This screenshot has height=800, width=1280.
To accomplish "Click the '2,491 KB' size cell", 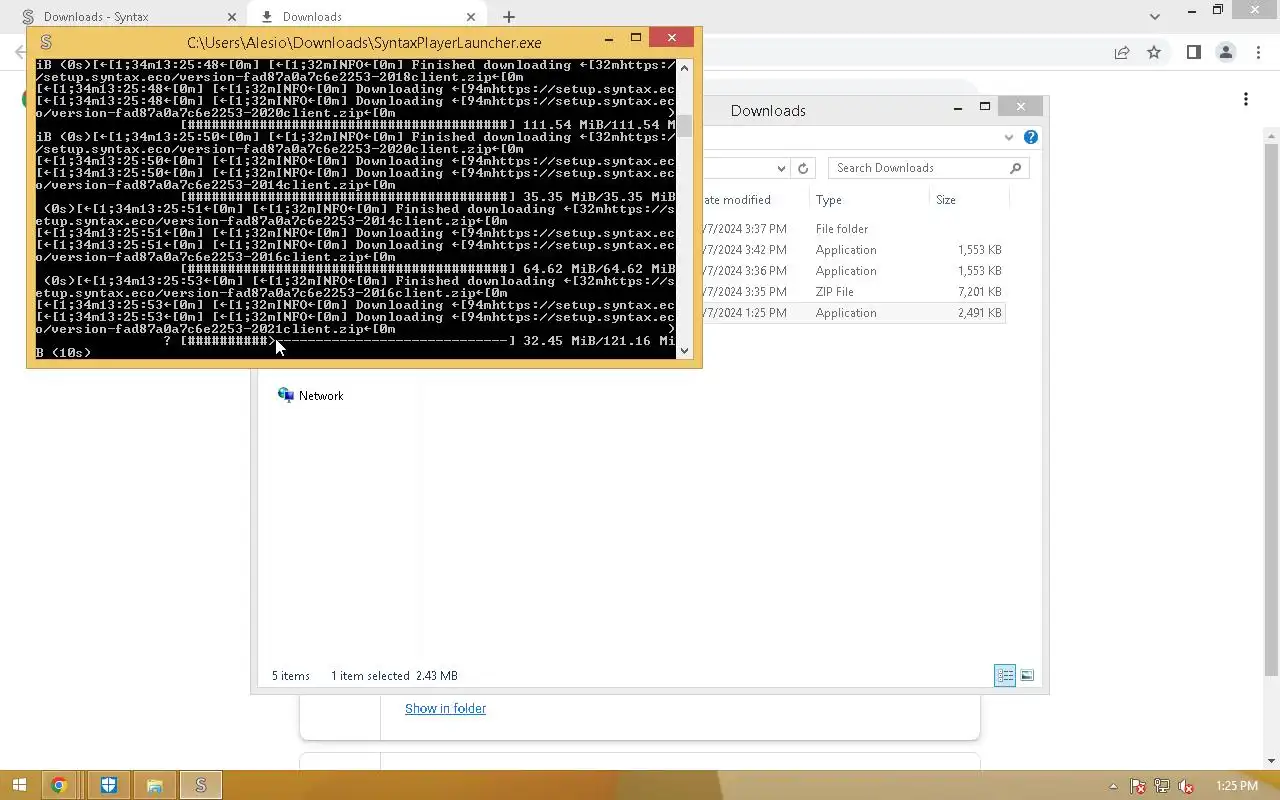I will click(x=980, y=313).
